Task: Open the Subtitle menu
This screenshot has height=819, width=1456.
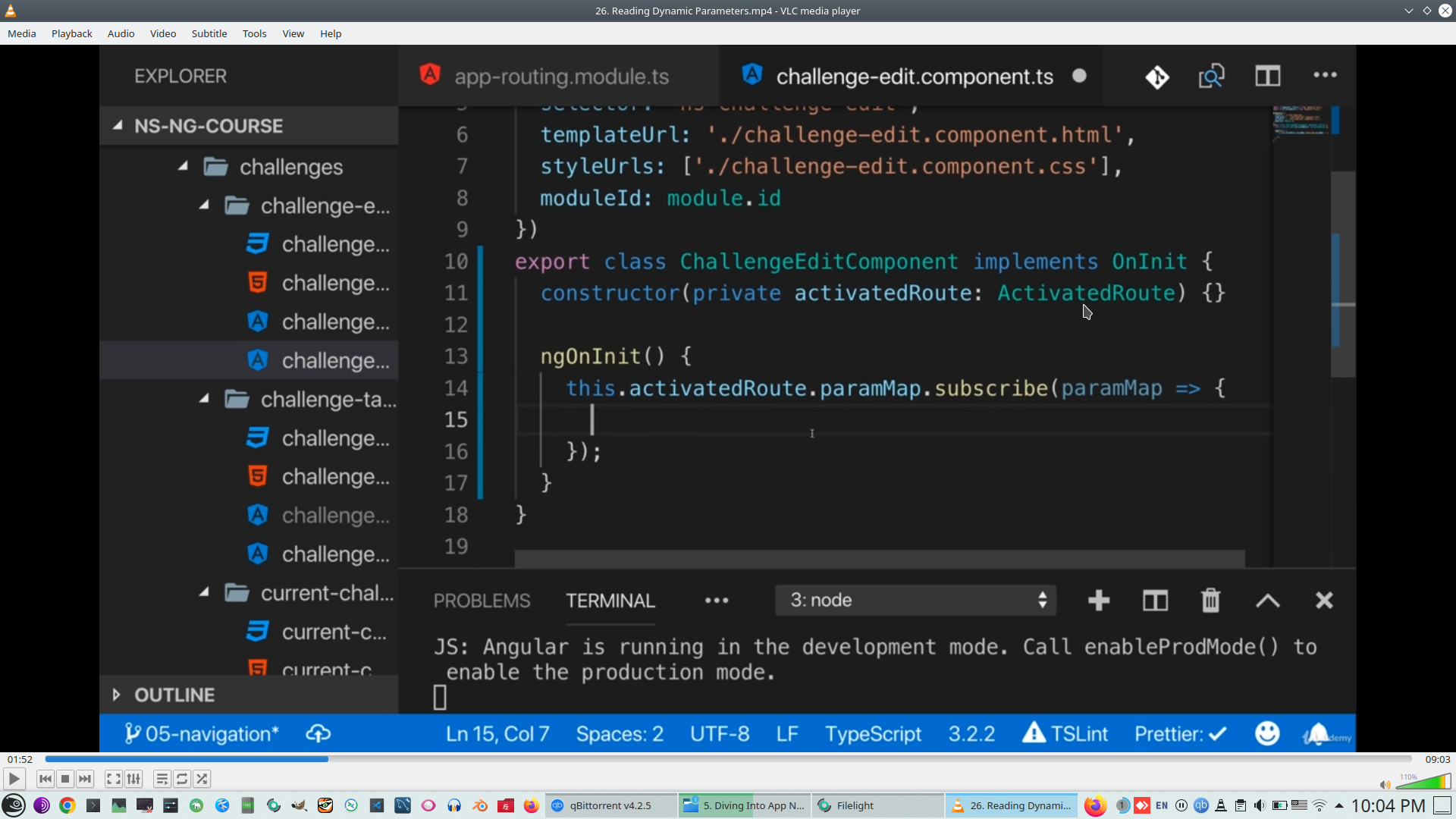Action: [x=209, y=33]
